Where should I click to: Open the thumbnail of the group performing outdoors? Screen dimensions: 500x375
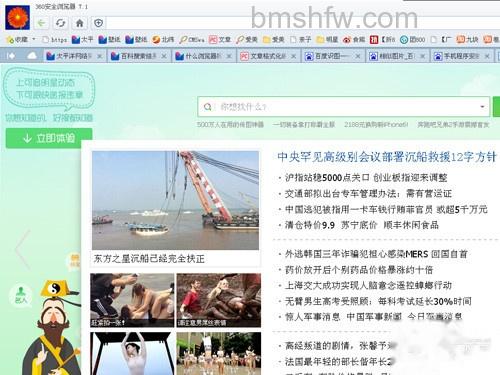point(218,353)
